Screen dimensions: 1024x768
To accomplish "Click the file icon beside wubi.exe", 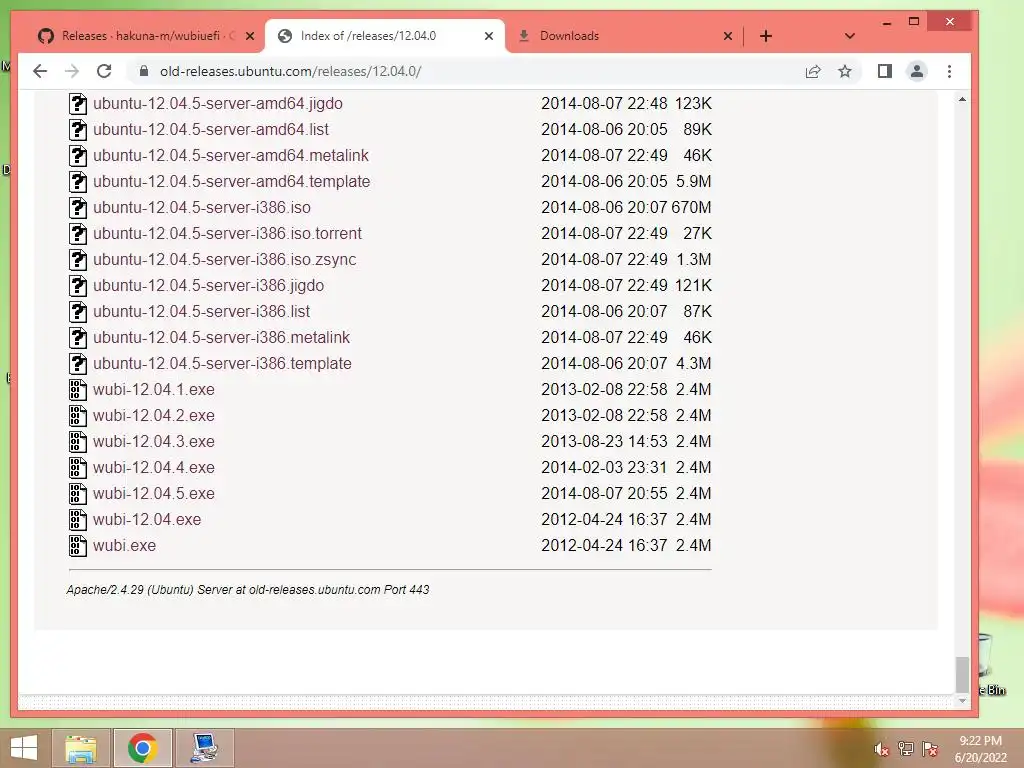I will [78, 545].
